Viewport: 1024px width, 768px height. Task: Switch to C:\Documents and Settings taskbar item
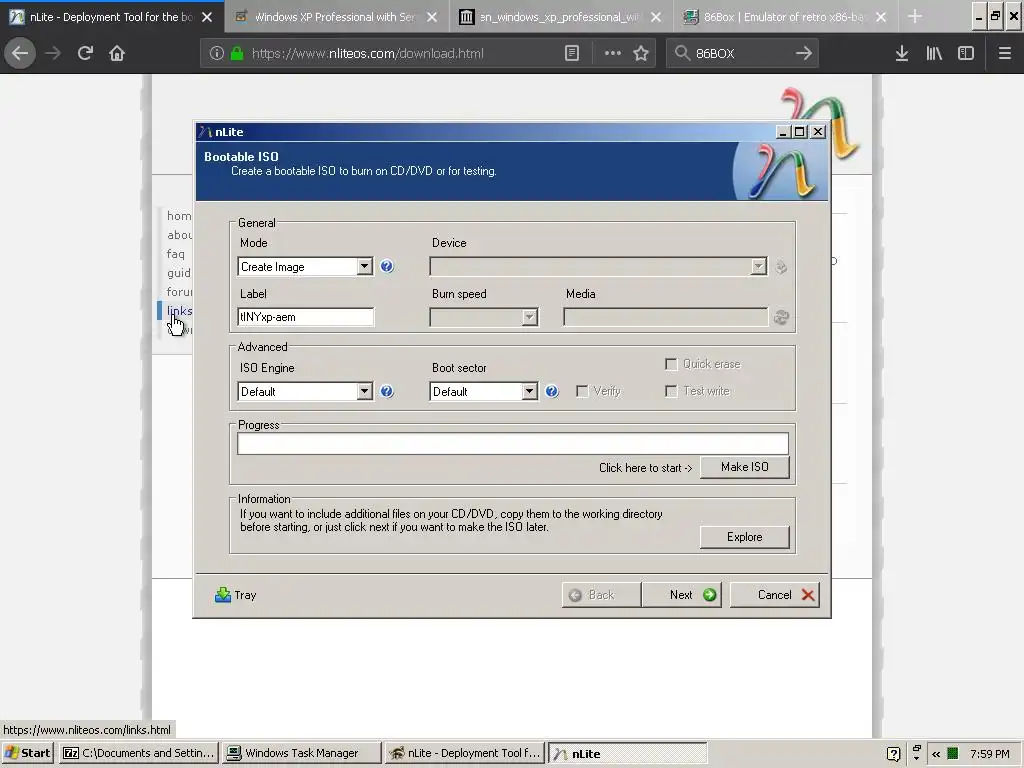point(138,753)
